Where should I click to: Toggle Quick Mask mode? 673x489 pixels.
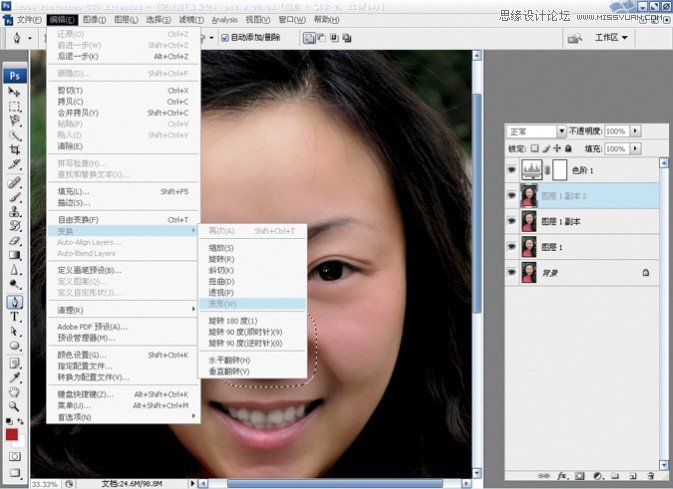tap(15, 456)
